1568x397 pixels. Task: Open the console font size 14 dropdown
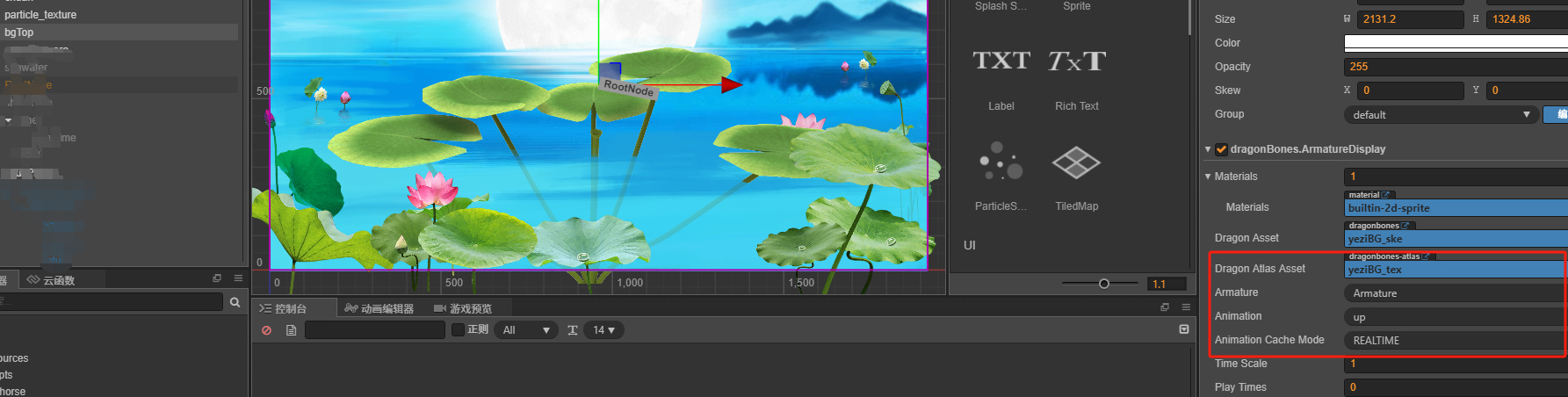(603, 330)
